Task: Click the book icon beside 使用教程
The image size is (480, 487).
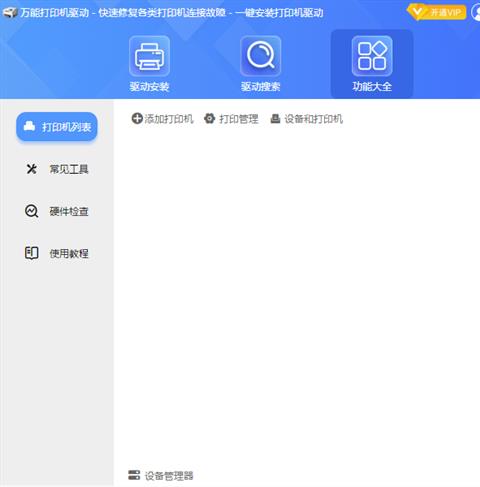Action: click(x=32, y=253)
